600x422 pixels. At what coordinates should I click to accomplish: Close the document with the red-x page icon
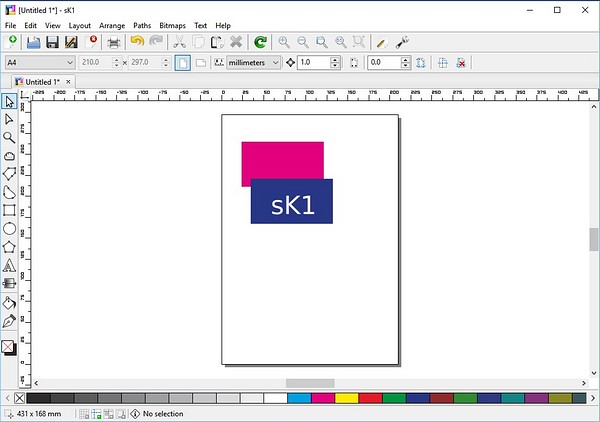point(91,42)
